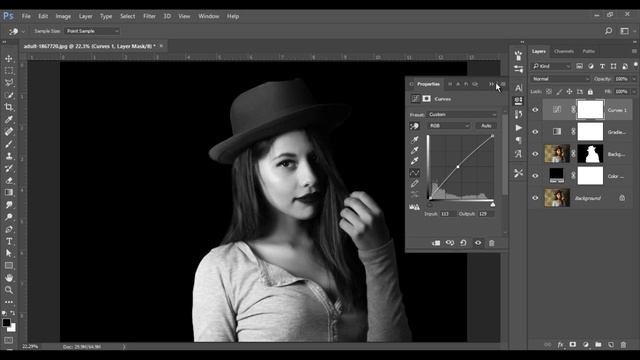Toggle visibility of the Color Fill layer
Image resolution: width=640 pixels, height=360 pixels.
(536, 176)
